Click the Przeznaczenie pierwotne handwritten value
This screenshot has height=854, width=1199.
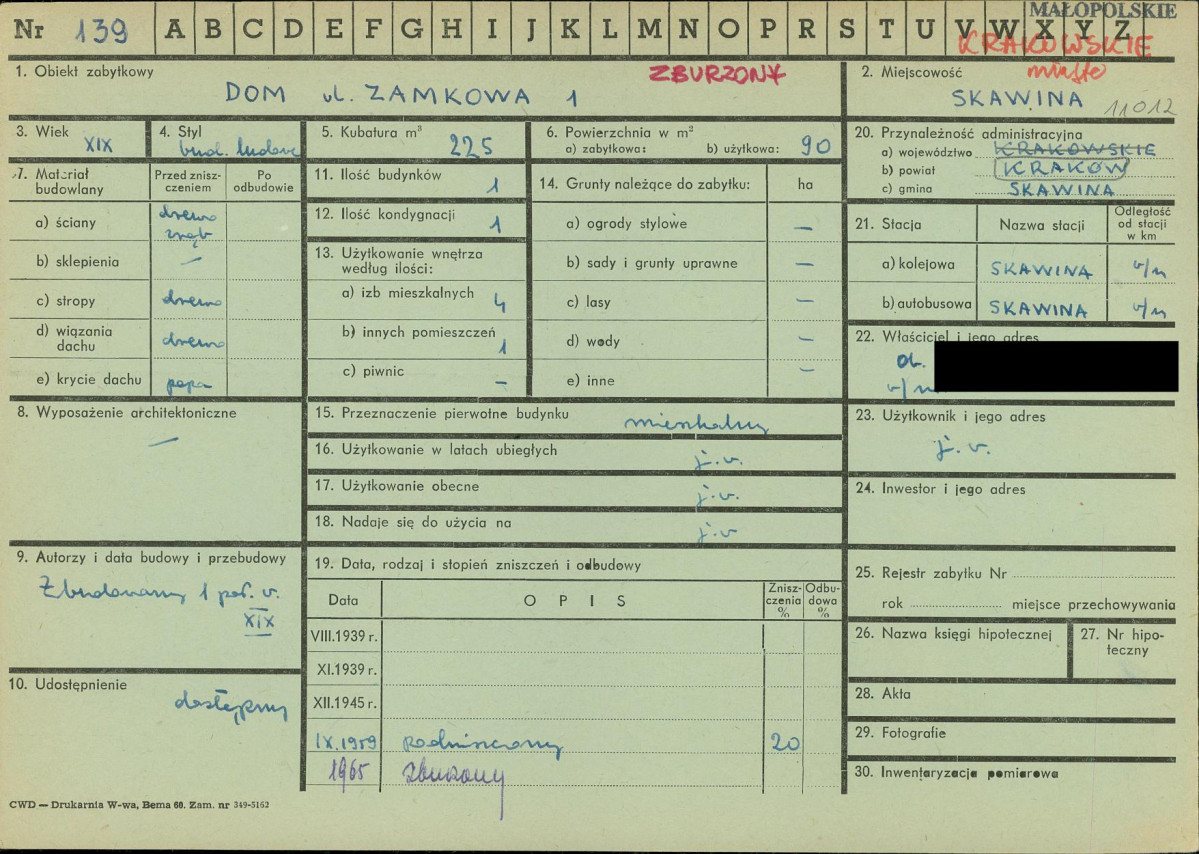pyautogui.click(x=696, y=424)
